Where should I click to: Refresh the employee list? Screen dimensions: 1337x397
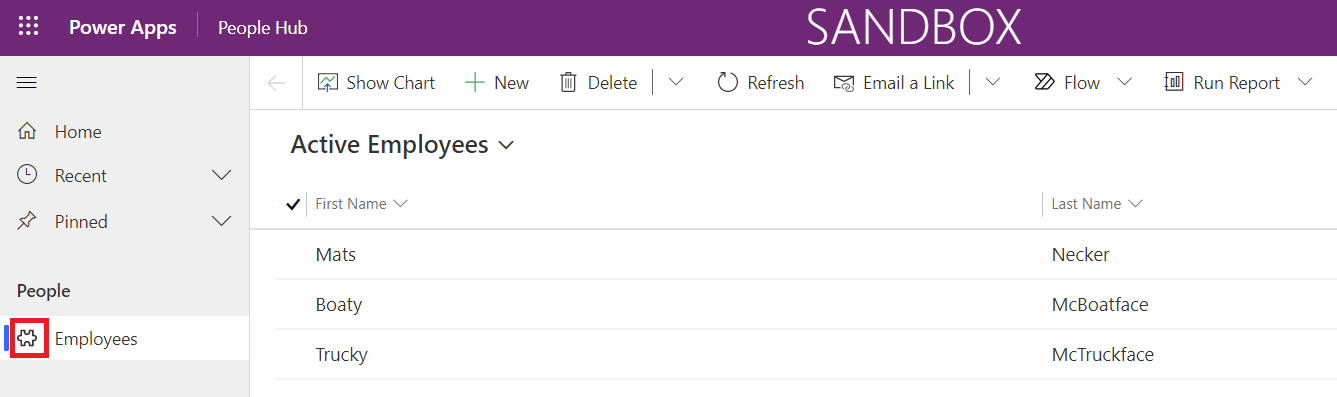pos(761,83)
